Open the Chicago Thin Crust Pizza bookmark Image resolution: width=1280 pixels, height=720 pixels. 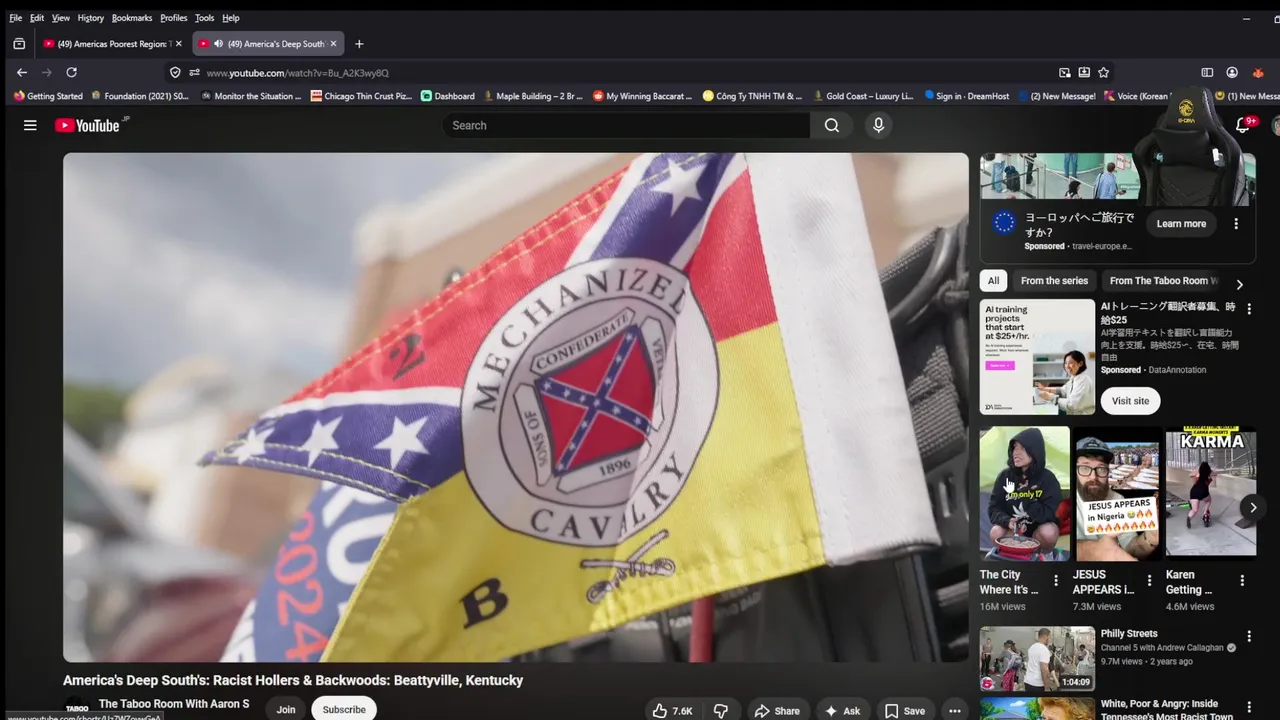tap(361, 96)
